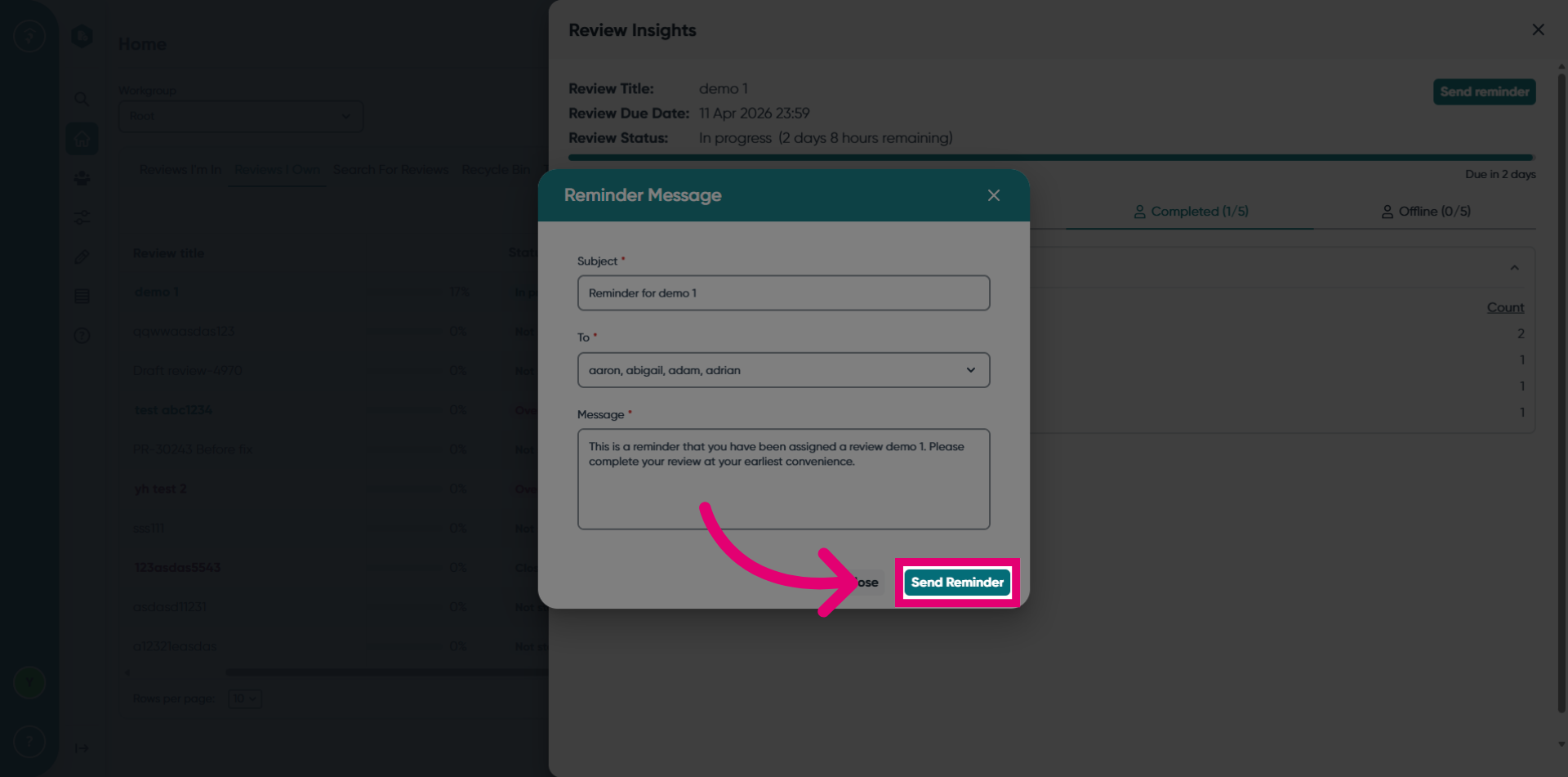Click the person icon on the Offline tab
The width and height of the screenshot is (1568, 777).
pos(1387,212)
